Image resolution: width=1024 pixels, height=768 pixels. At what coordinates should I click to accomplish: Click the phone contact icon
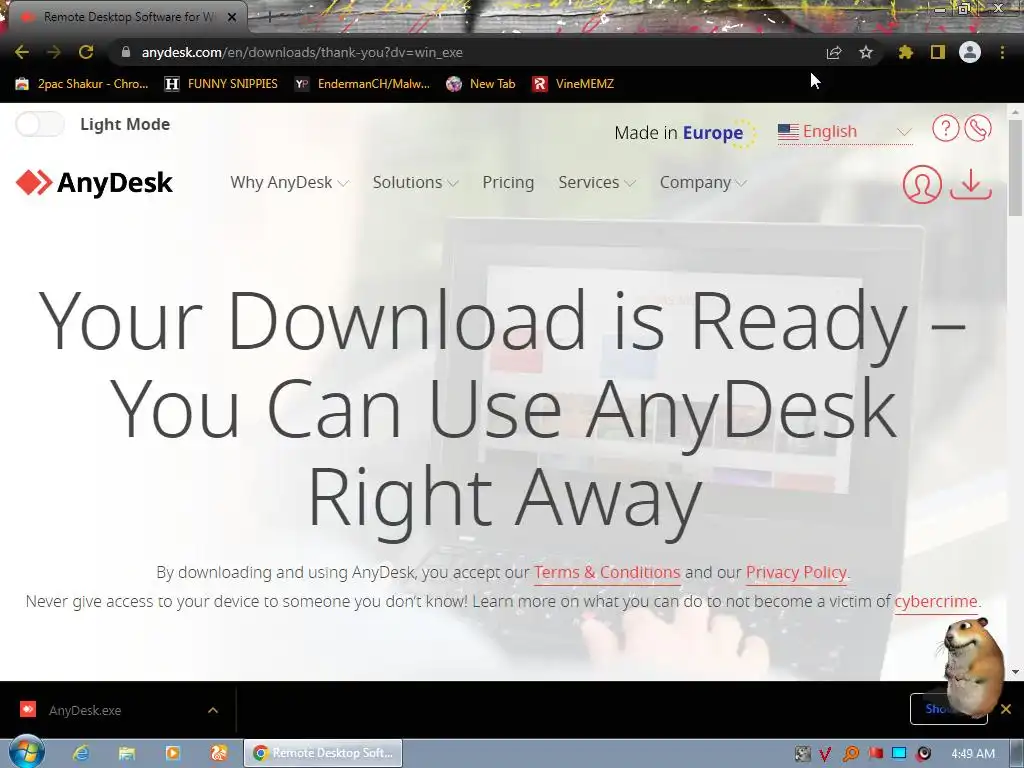[978, 128]
